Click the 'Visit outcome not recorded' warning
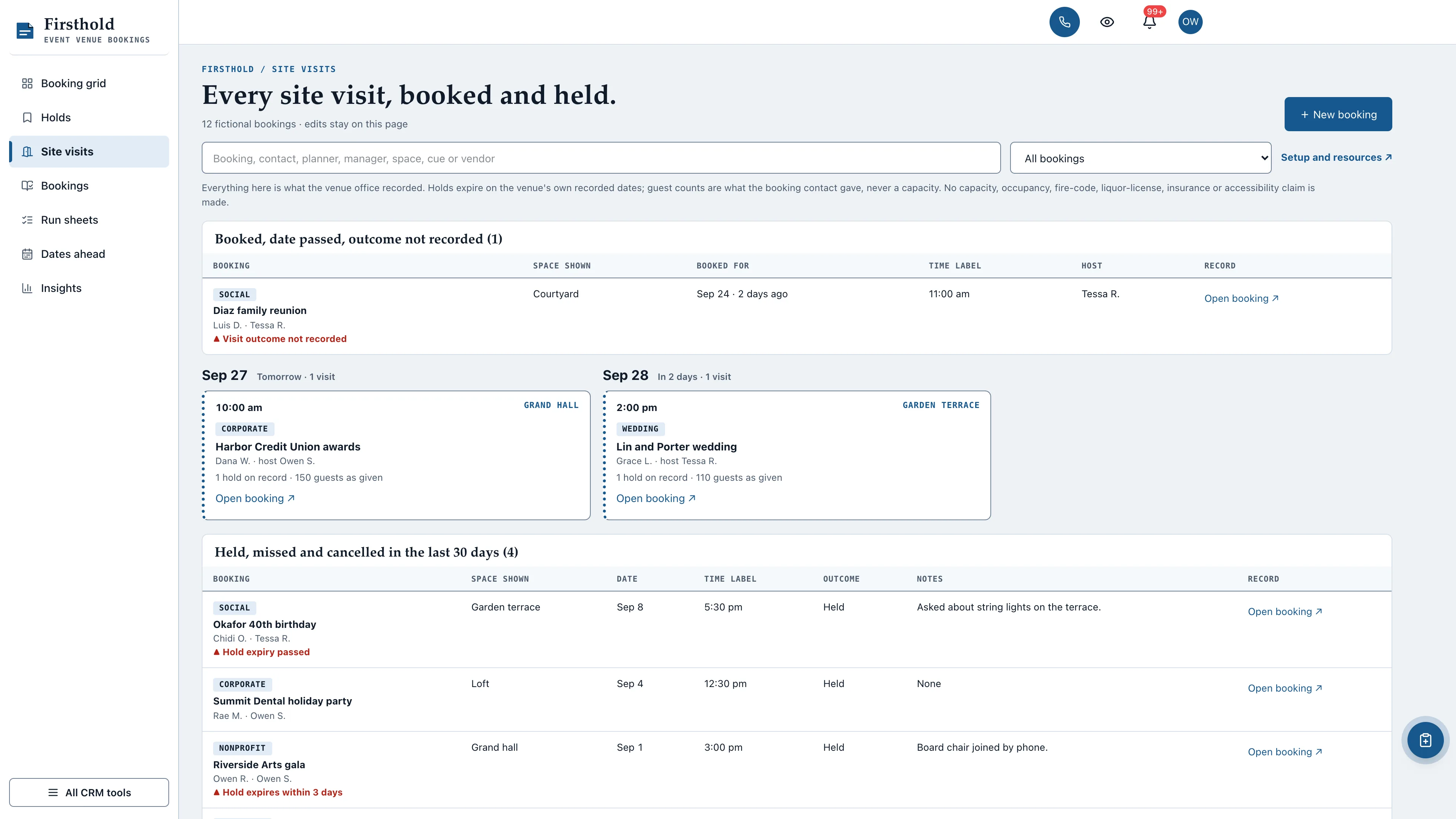This screenshot has width=1456, height=819. [280, 339]
